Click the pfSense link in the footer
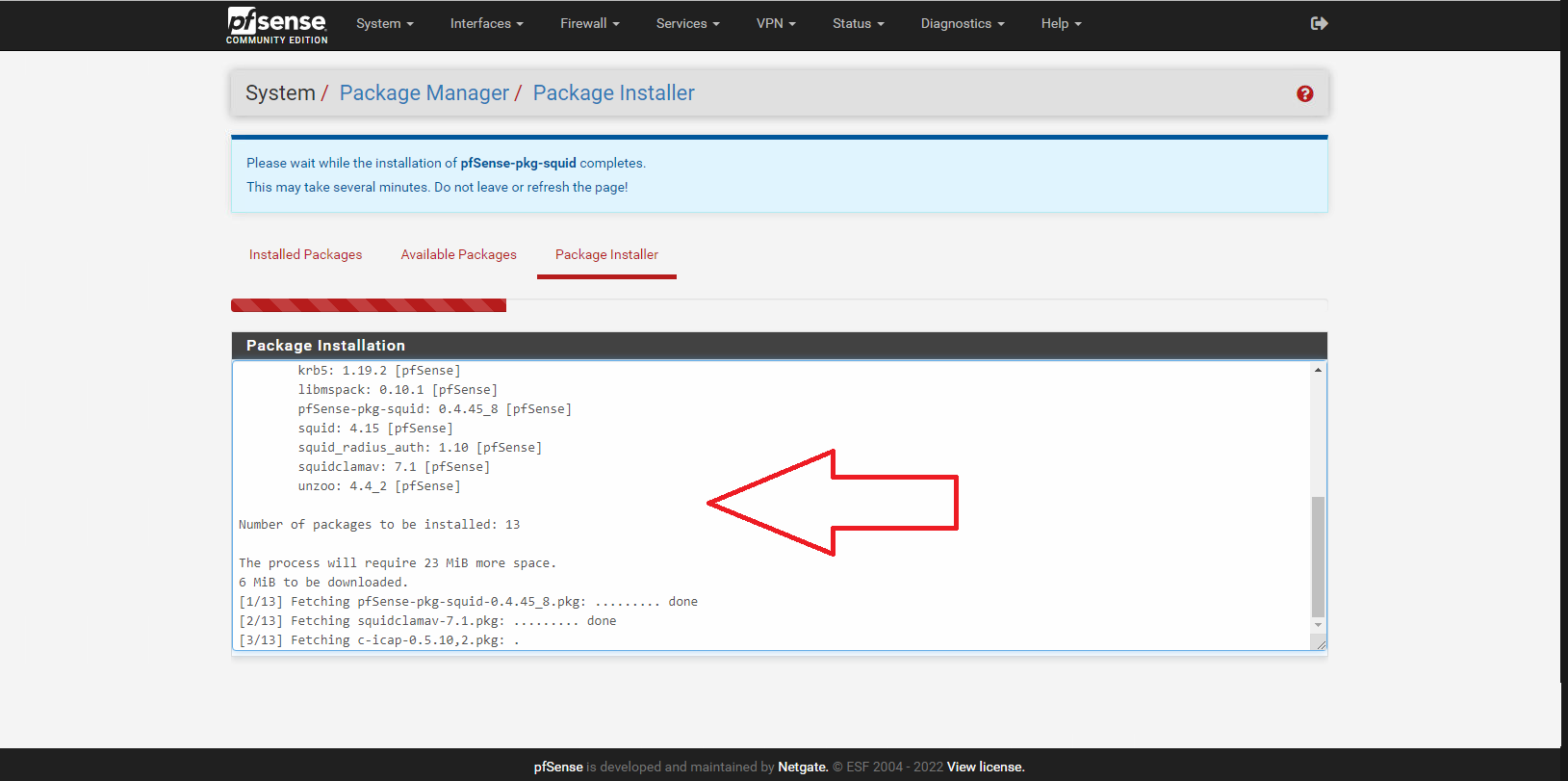 558,767
